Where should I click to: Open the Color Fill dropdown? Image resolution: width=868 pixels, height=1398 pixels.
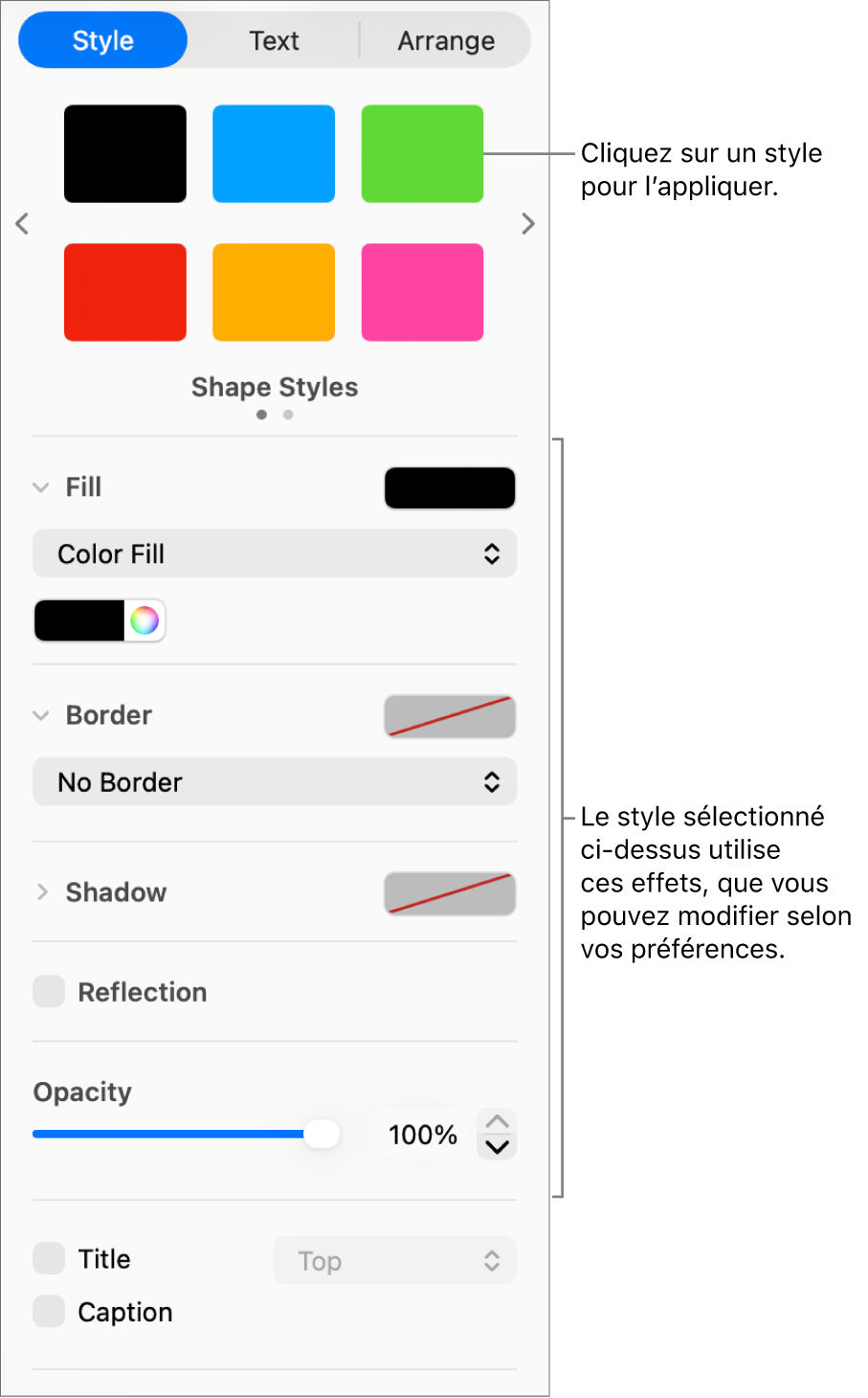click(275, 553)
